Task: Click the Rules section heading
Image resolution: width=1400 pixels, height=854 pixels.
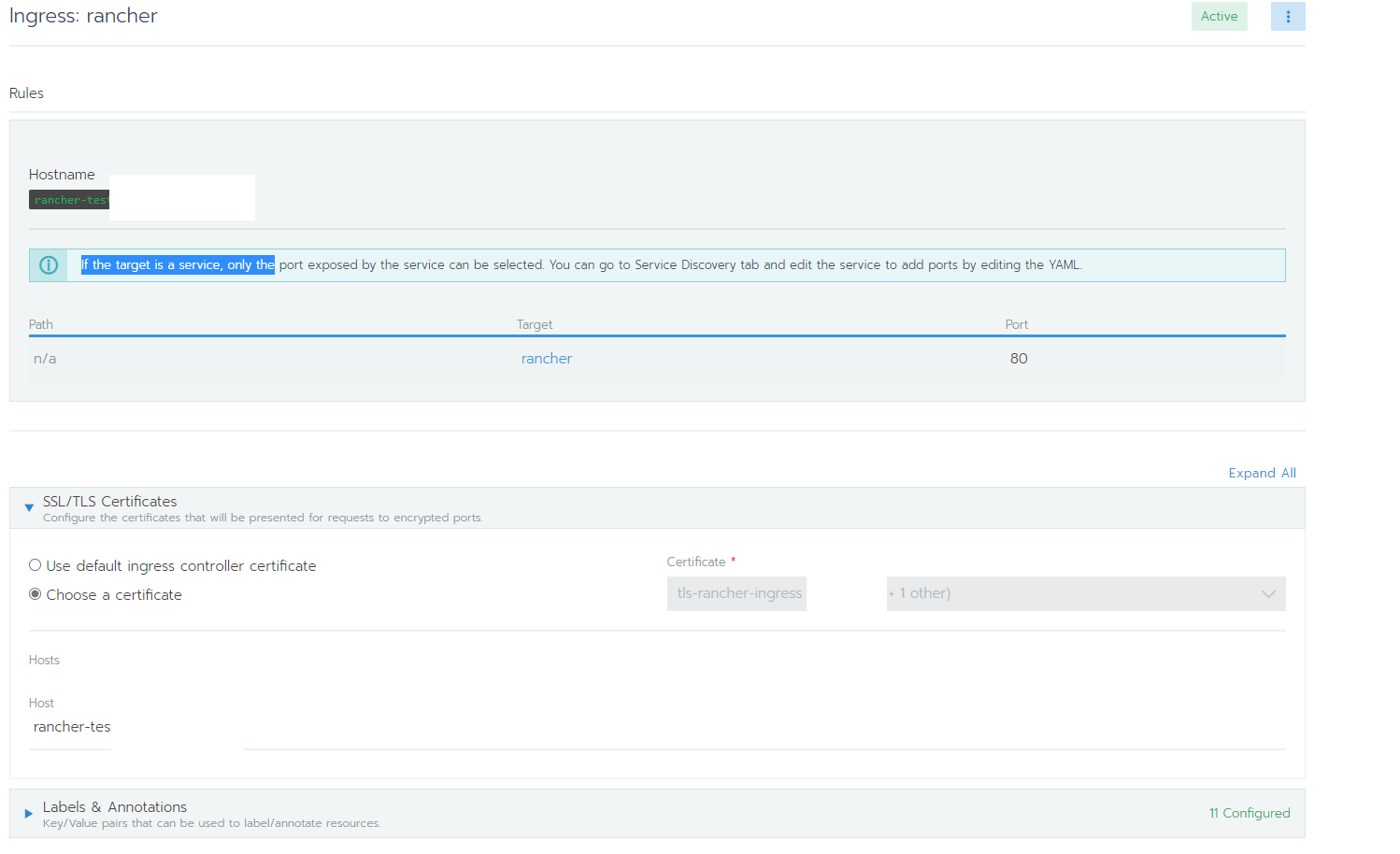Action: click(25, 93)
